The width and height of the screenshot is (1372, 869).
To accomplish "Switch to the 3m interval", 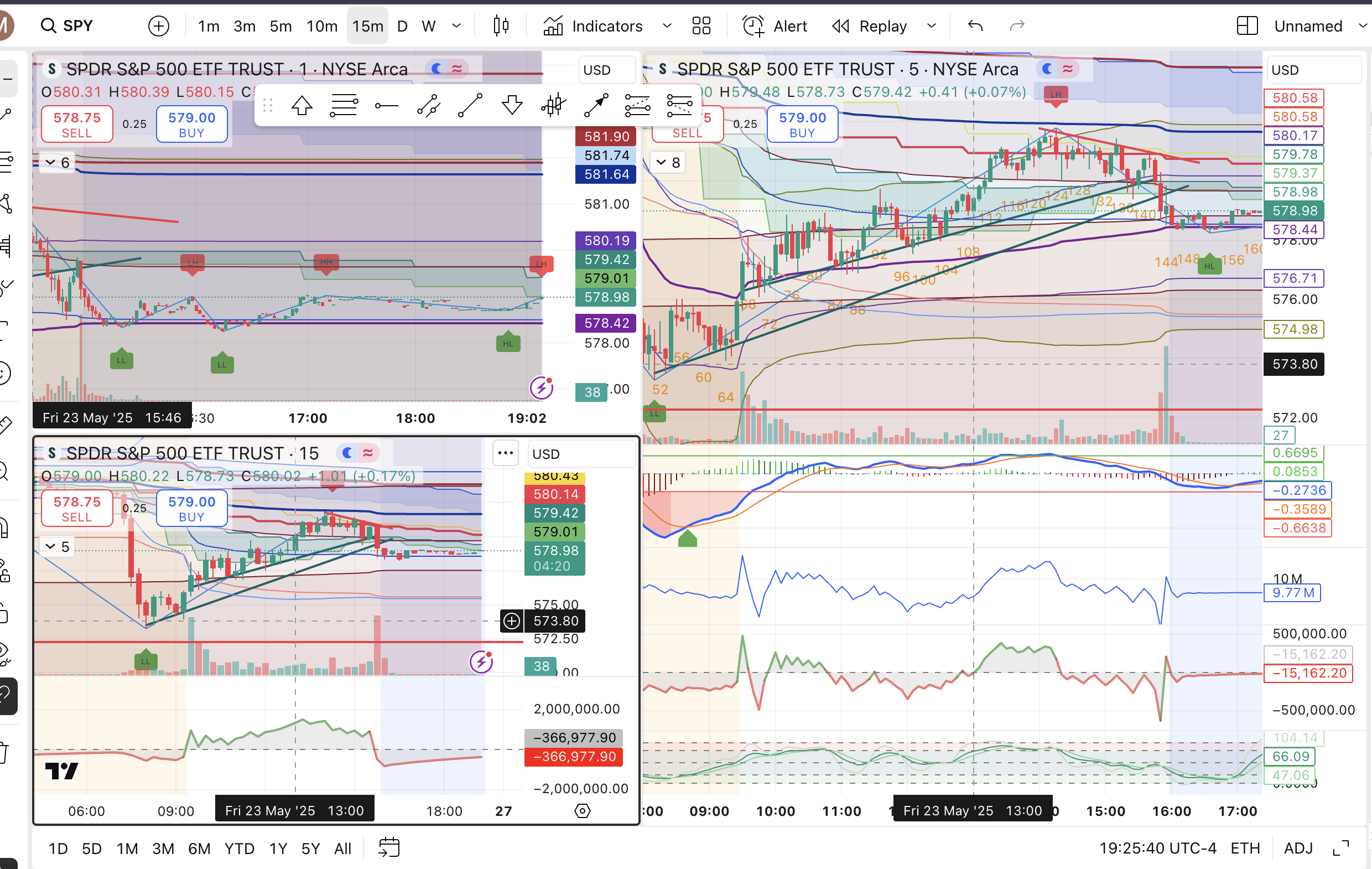I will click(x=245, y=25).
